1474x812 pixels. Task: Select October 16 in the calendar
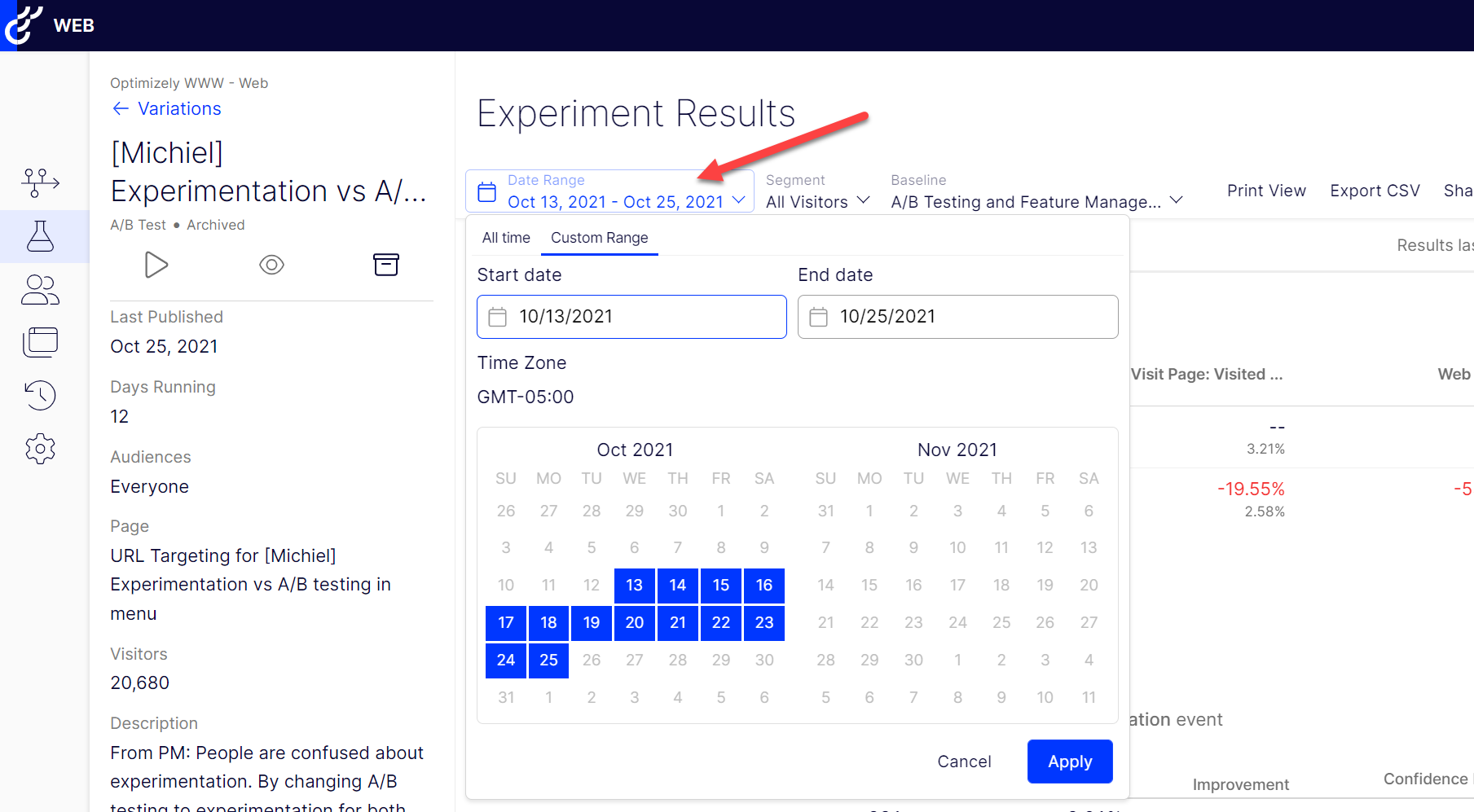click(x=764, y=586)
